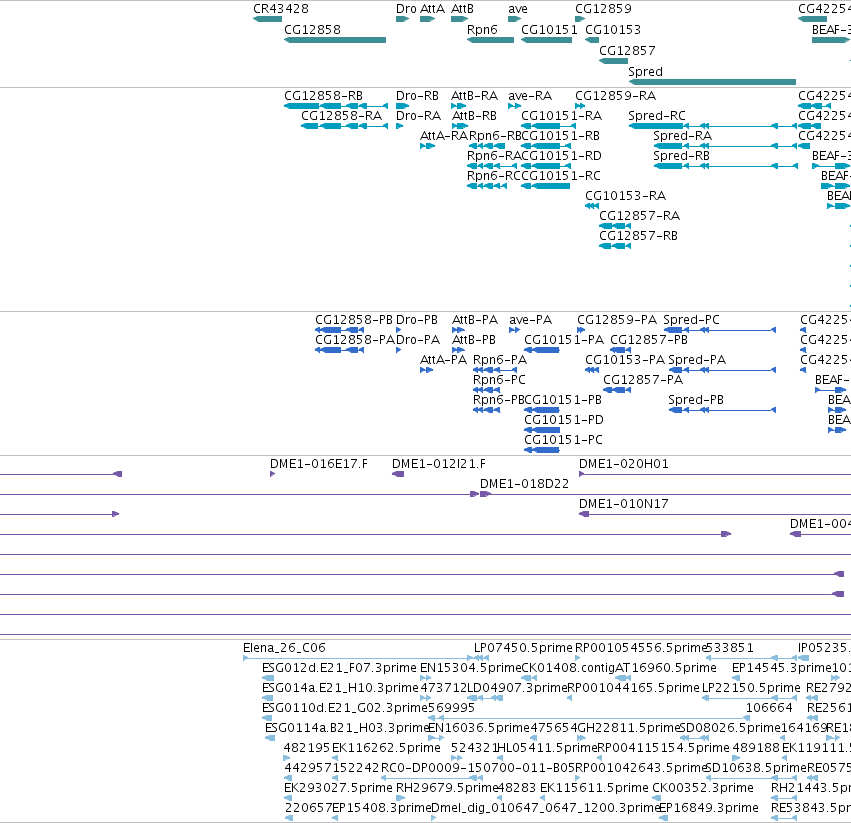Select transcript CG10153-RA

tap(625, 196)
